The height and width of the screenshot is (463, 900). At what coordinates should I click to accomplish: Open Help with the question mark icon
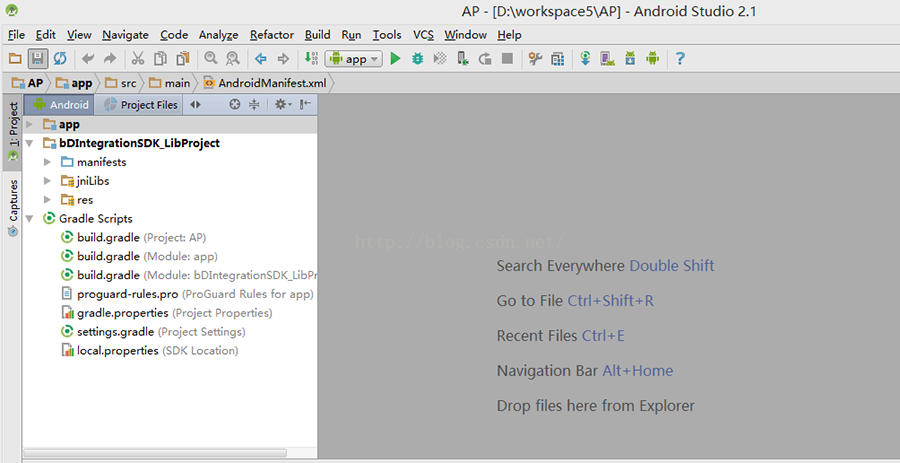[680, 59]
